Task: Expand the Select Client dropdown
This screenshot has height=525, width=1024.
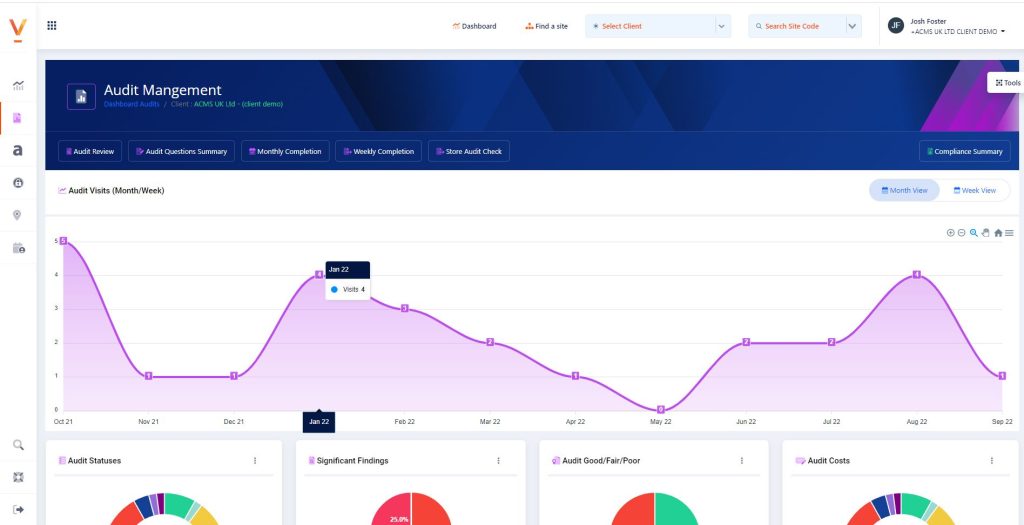Action: [x=721, y=26]
